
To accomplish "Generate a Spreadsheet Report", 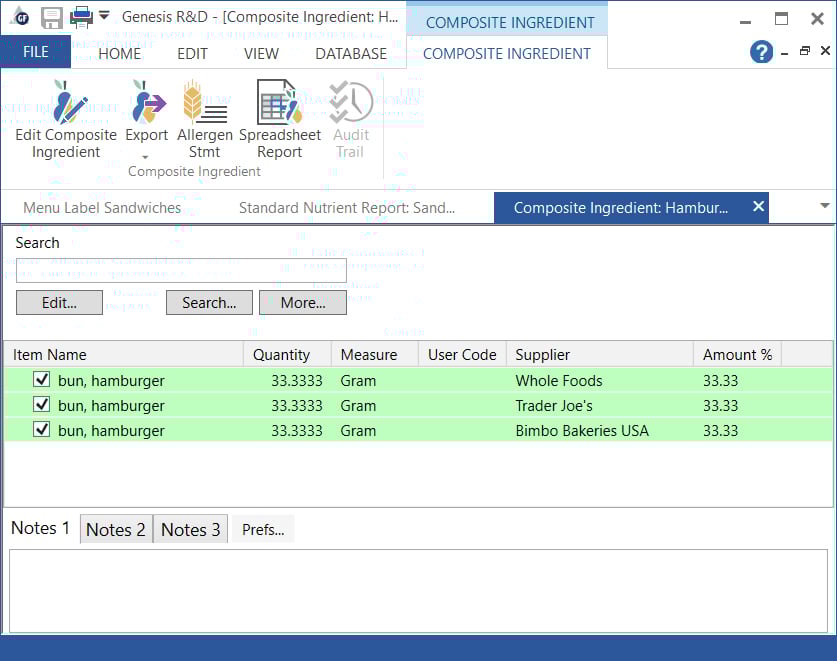I will (279, 104).
